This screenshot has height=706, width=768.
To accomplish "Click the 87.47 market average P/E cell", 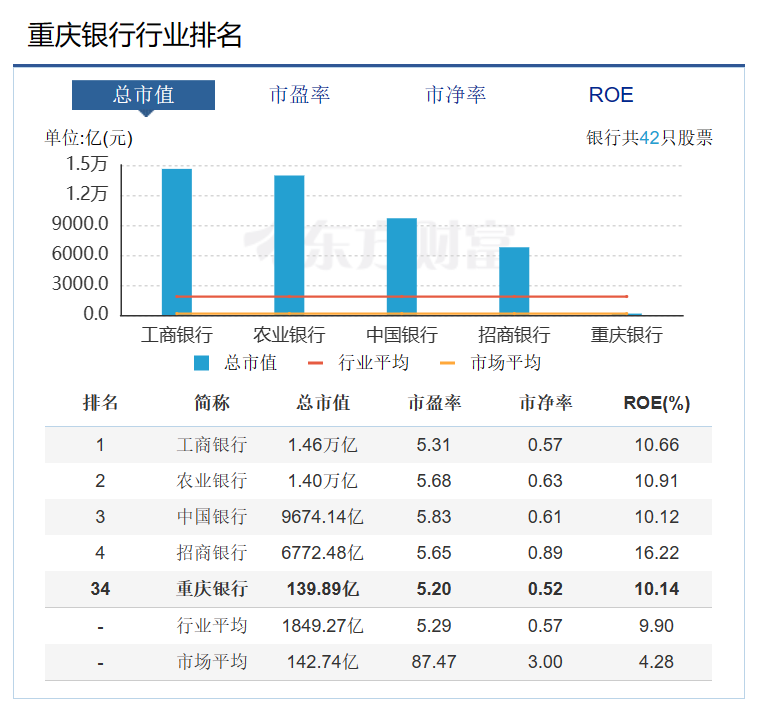I will [x=433, y=662].
